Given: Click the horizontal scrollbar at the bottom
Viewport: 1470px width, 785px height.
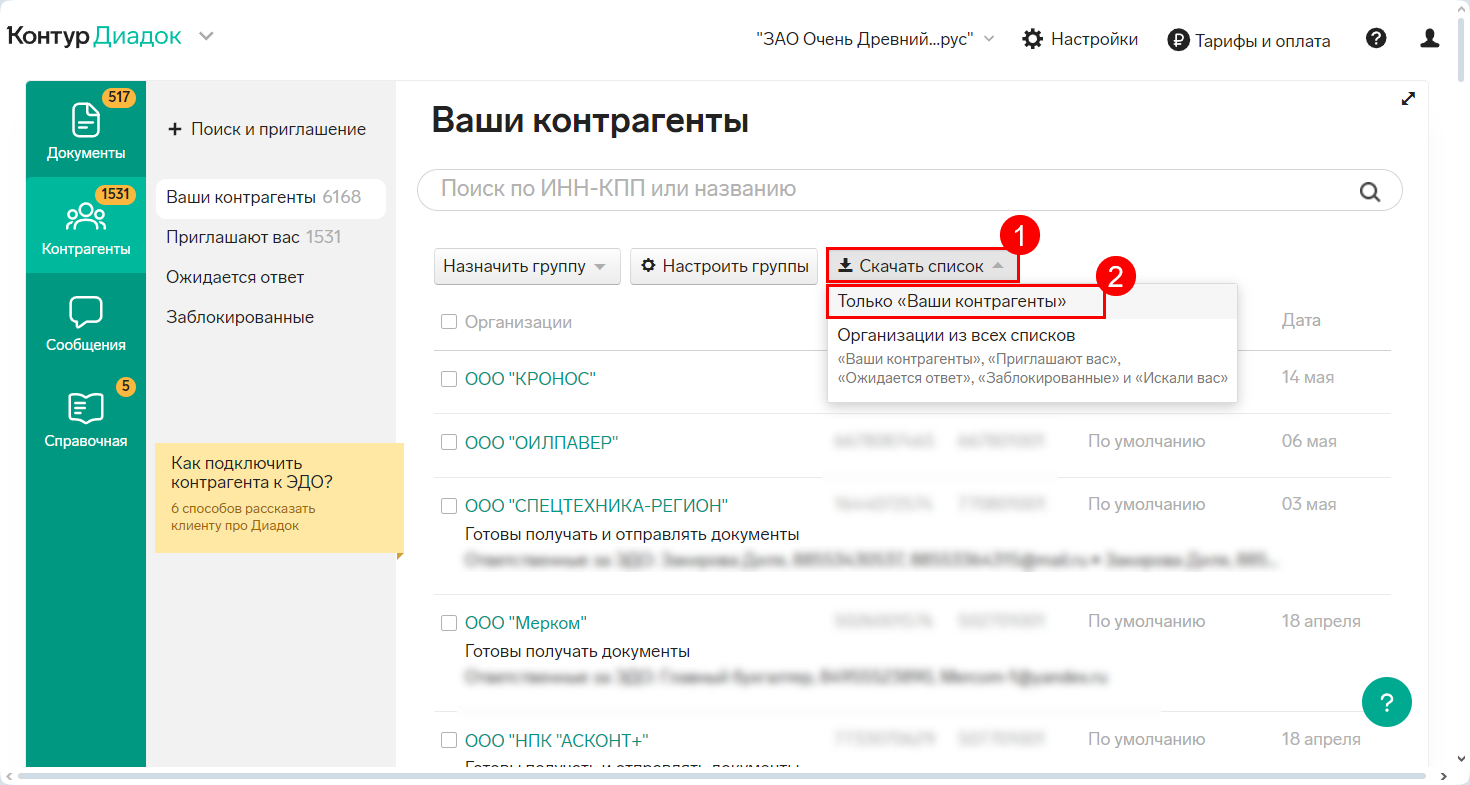Looking at the screenshot, I should tap(720, 775).
